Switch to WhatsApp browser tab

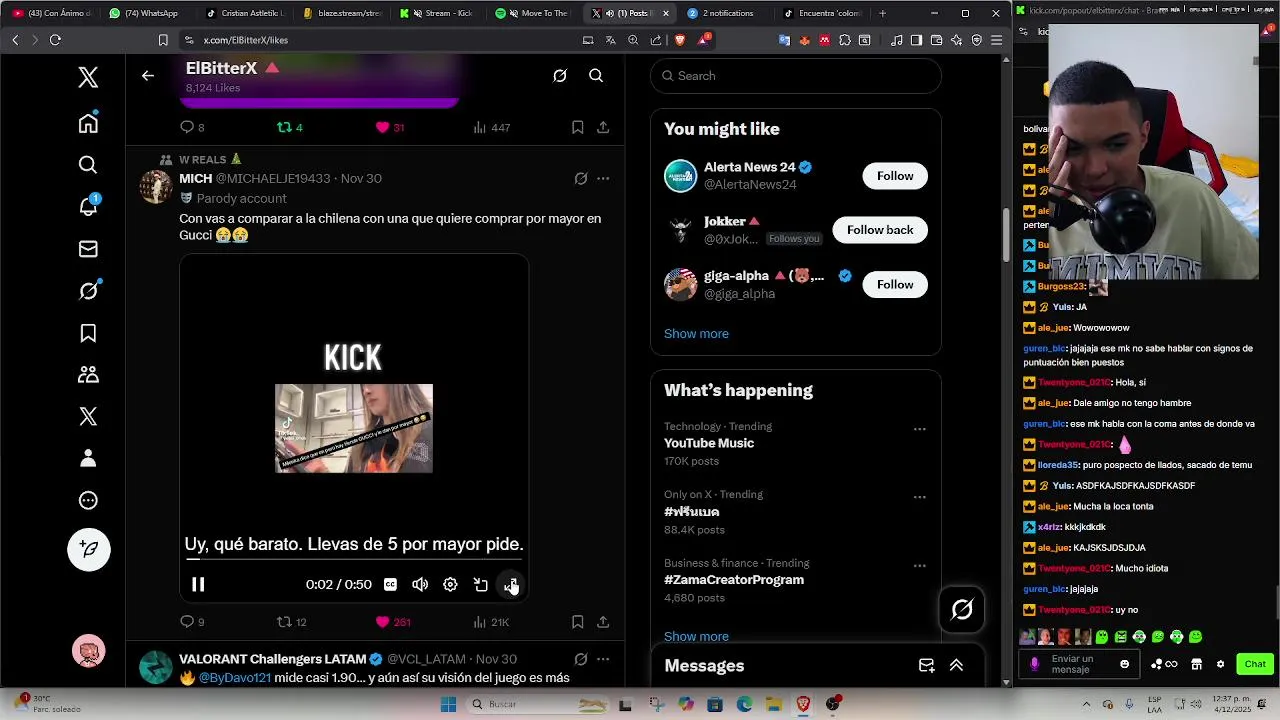[x=145, y=13]
